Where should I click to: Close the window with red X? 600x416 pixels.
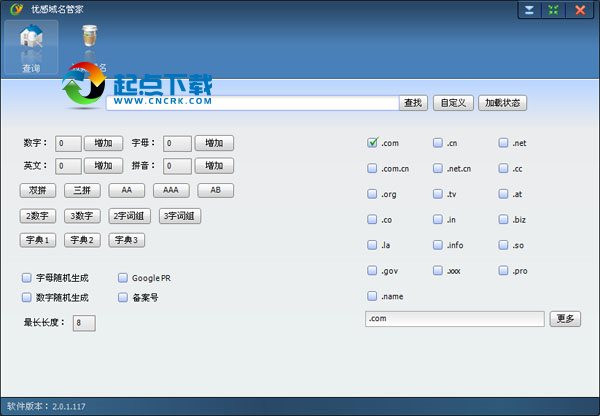pos(580,10)
